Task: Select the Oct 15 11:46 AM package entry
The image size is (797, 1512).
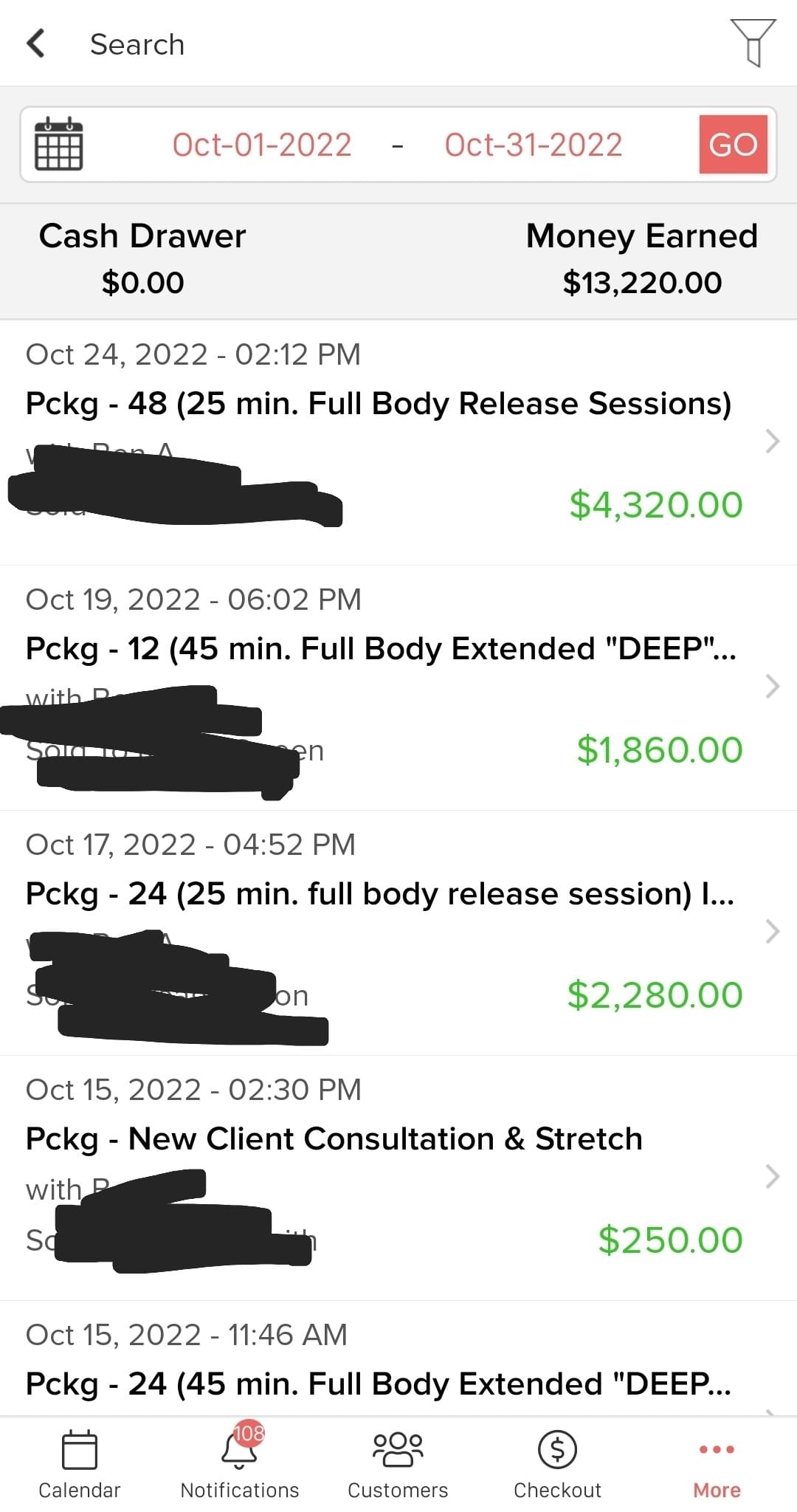Action: (378, 1384)
